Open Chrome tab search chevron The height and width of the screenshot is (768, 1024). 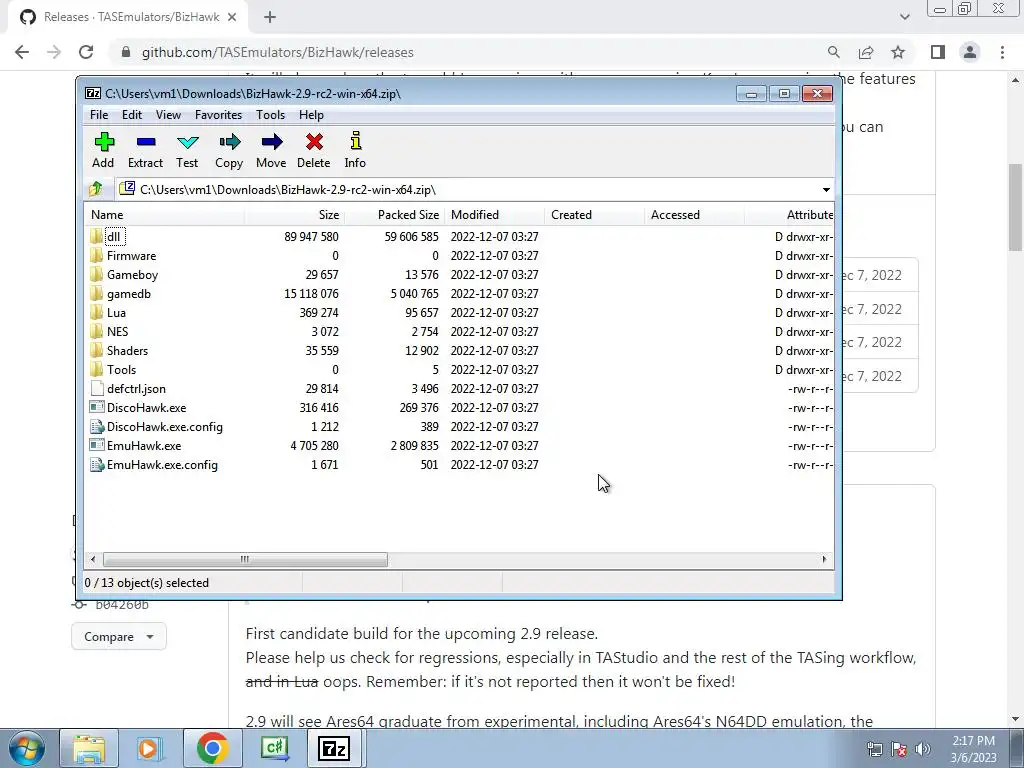point(904,18)
